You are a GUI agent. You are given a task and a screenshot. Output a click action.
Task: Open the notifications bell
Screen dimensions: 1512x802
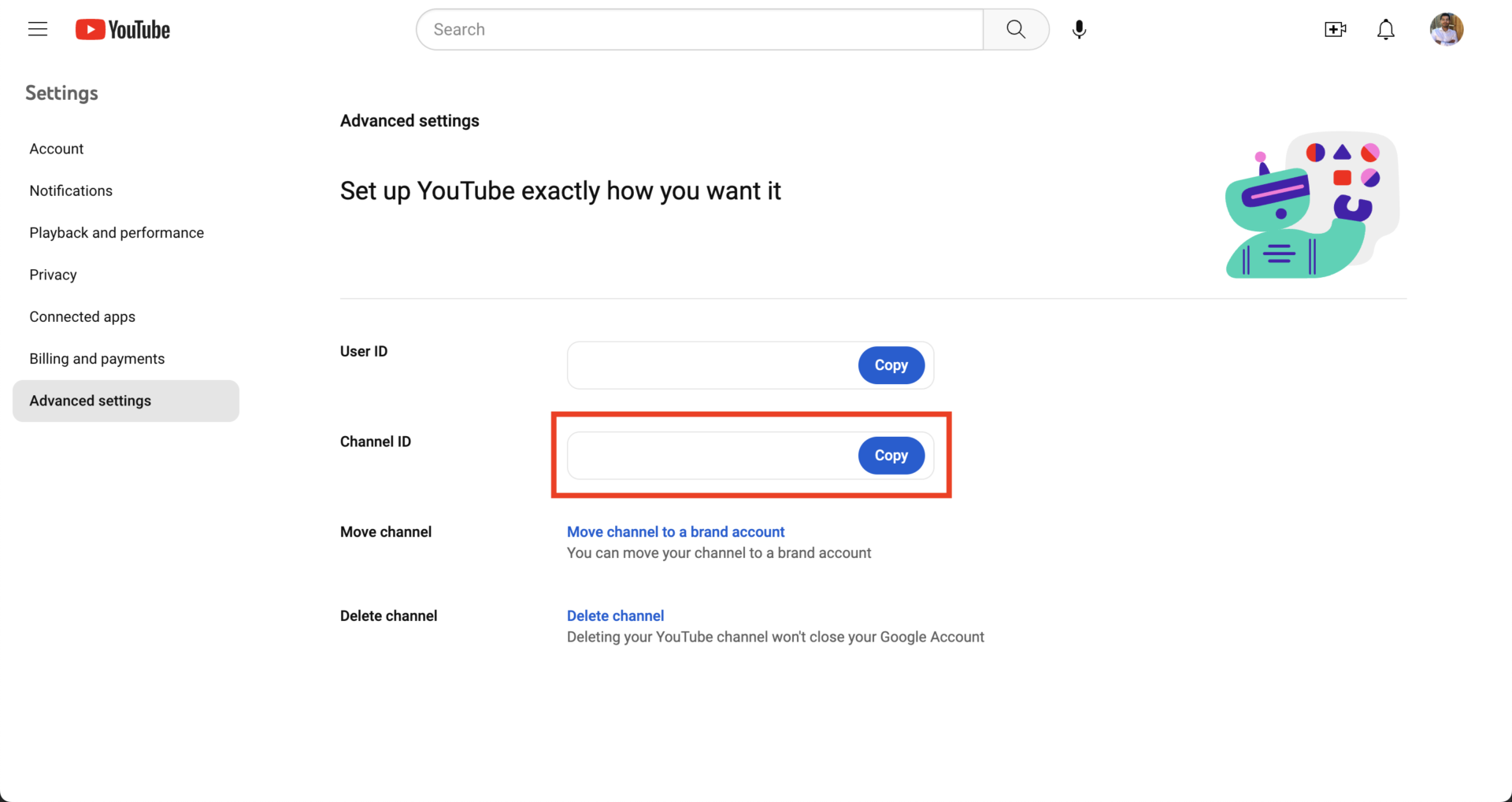pyautogui.click(x=1385, y=29)
